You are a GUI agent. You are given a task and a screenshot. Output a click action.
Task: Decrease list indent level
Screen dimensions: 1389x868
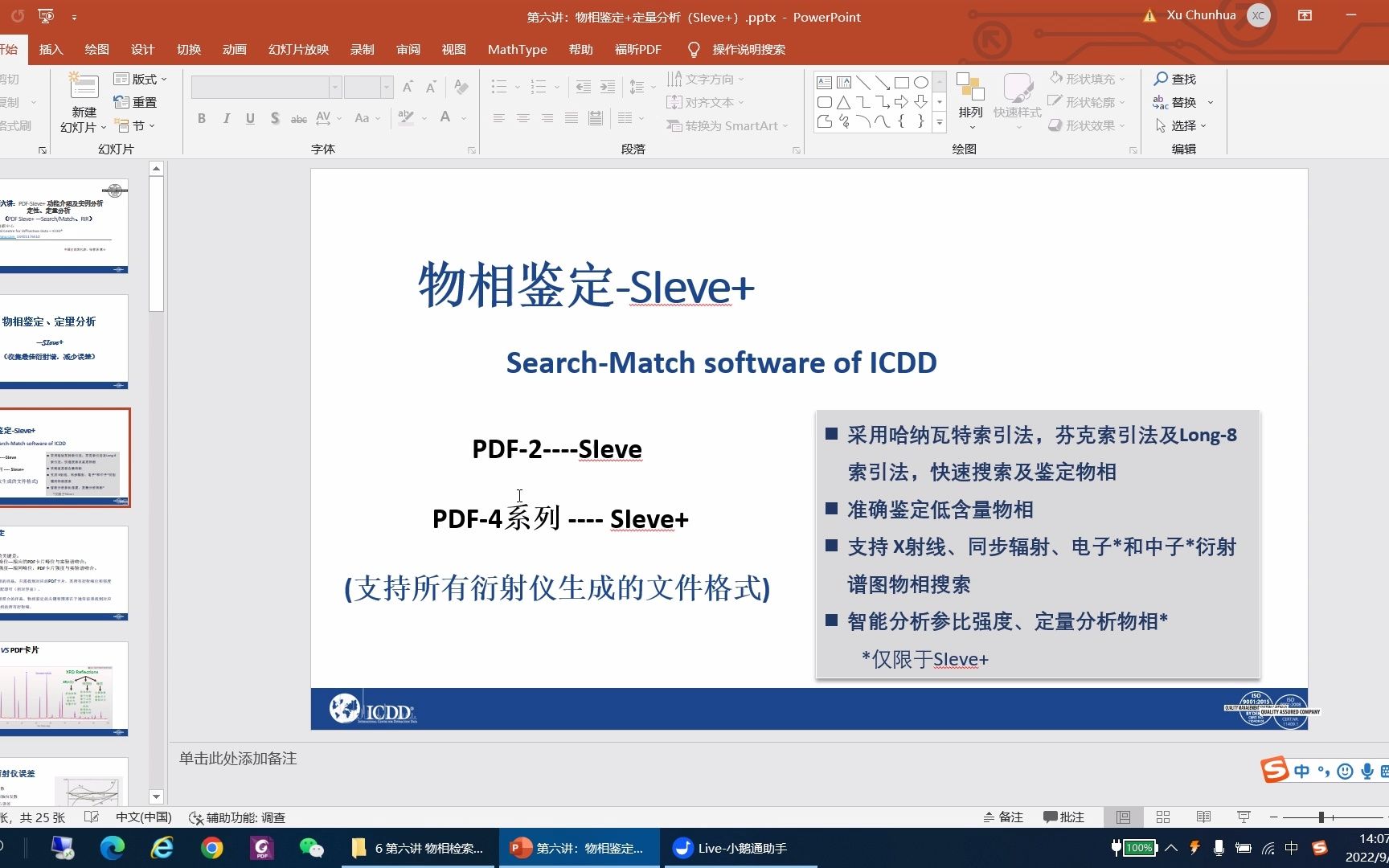(x=584, y=86)
